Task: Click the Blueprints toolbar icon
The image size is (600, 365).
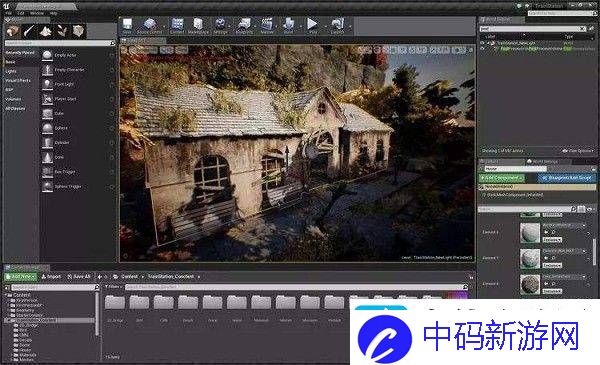Action: (x=244, y=24)
